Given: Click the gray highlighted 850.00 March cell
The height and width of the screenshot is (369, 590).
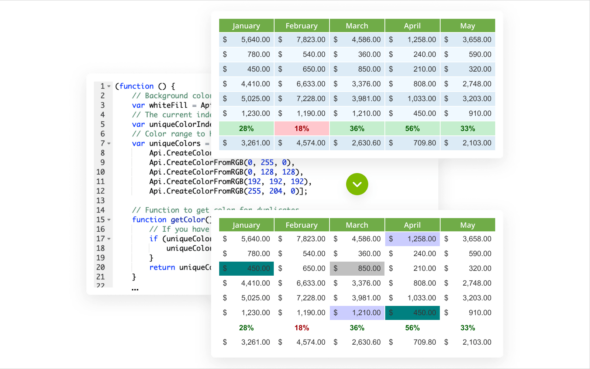Looking at the screenshot, I should coord(357,269).
